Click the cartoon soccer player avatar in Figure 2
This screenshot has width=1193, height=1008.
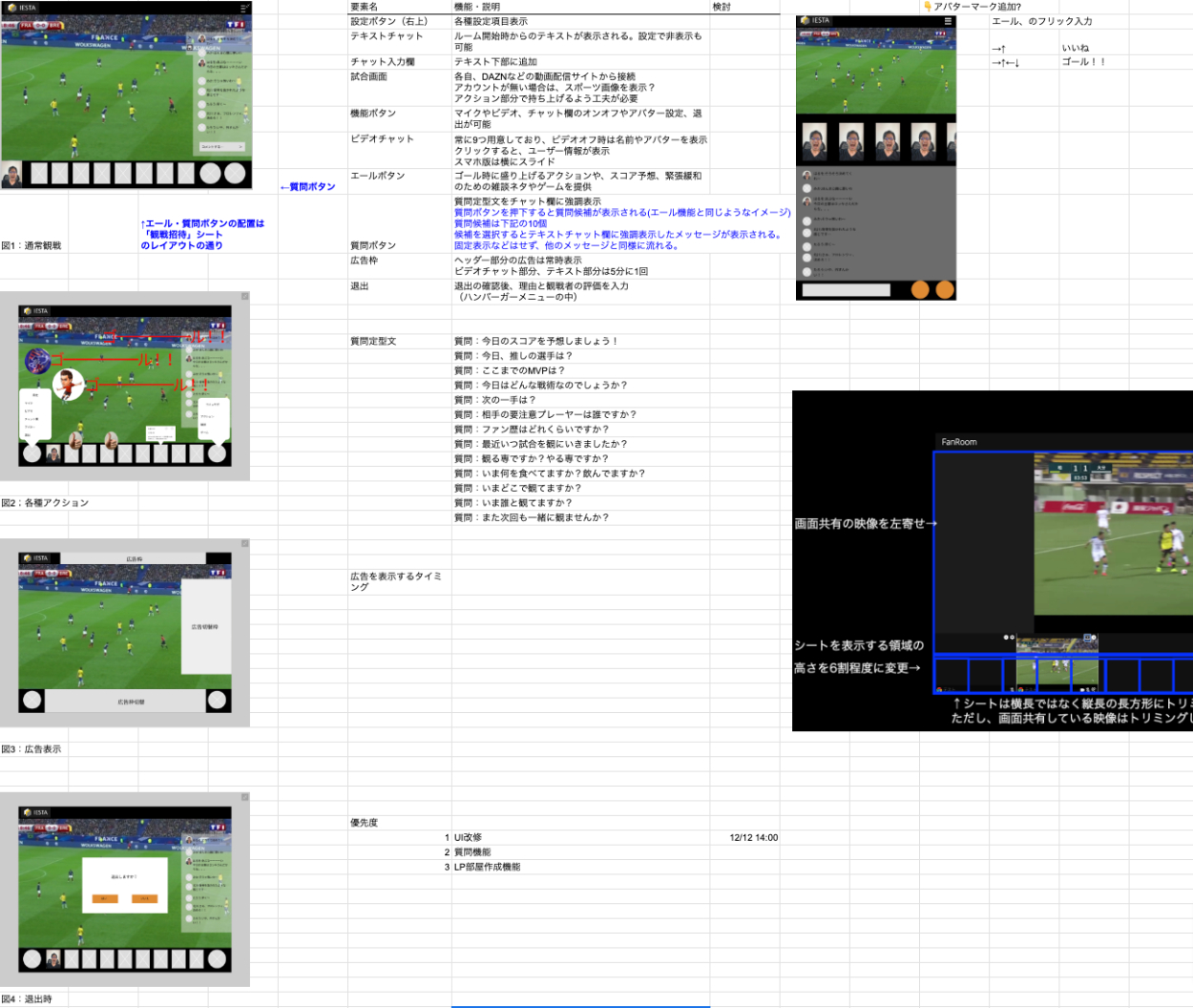tap(68, 387)
